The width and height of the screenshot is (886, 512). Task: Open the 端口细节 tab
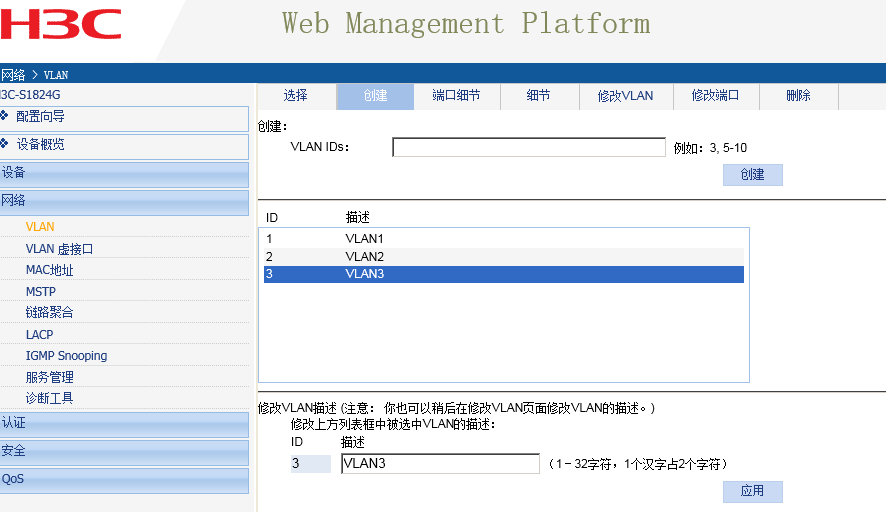pos(457,96)
